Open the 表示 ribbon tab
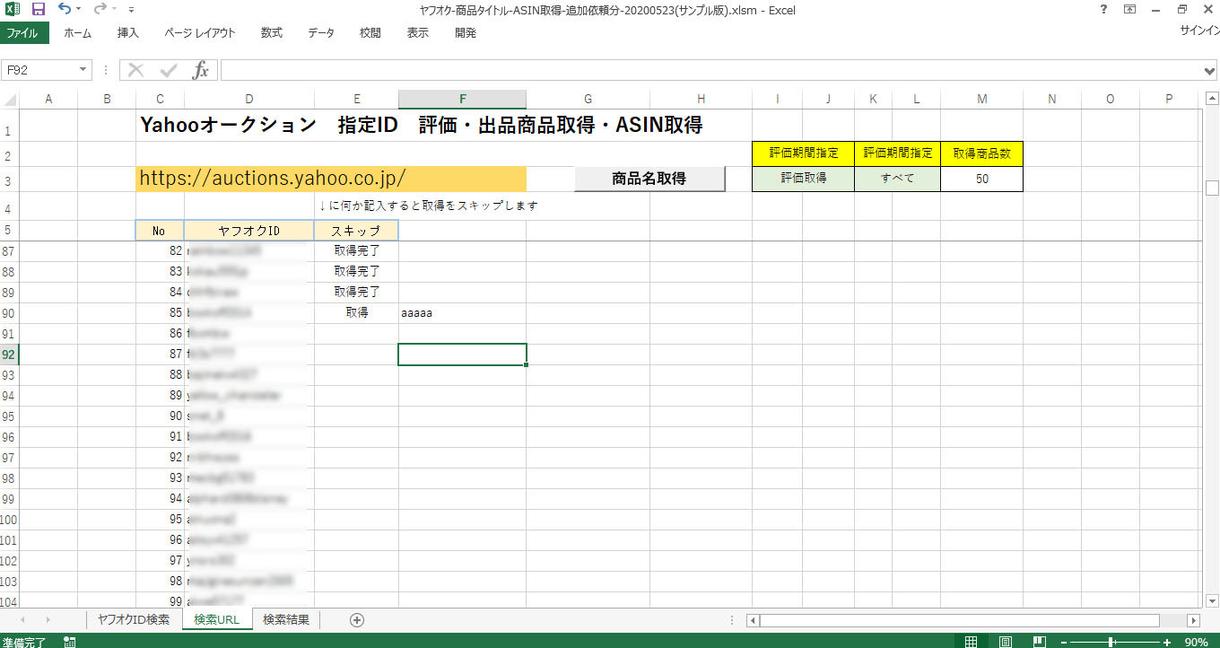1220x648 pixels. [418, 33]
